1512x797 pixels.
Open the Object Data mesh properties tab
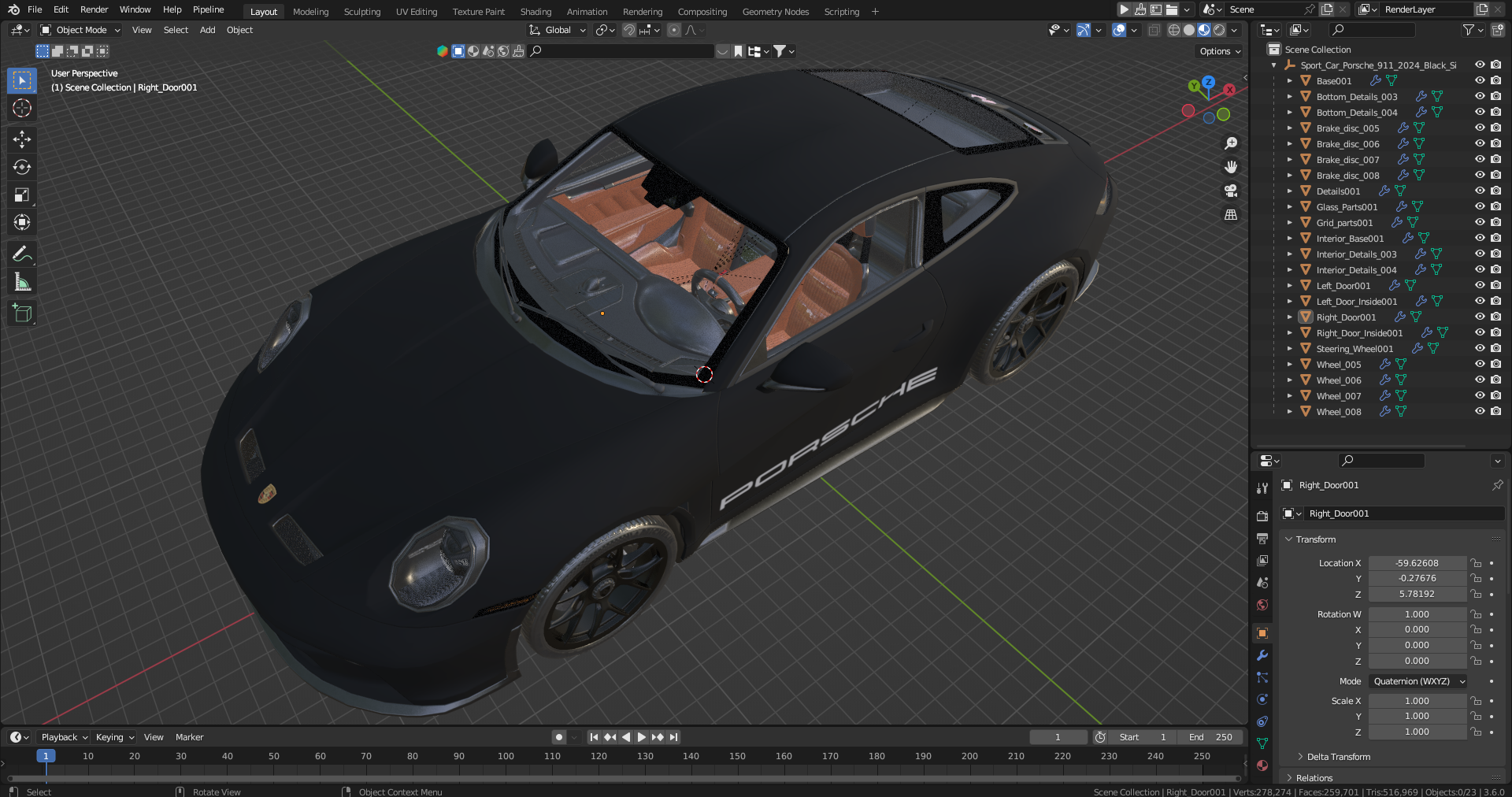[1262, 743]
